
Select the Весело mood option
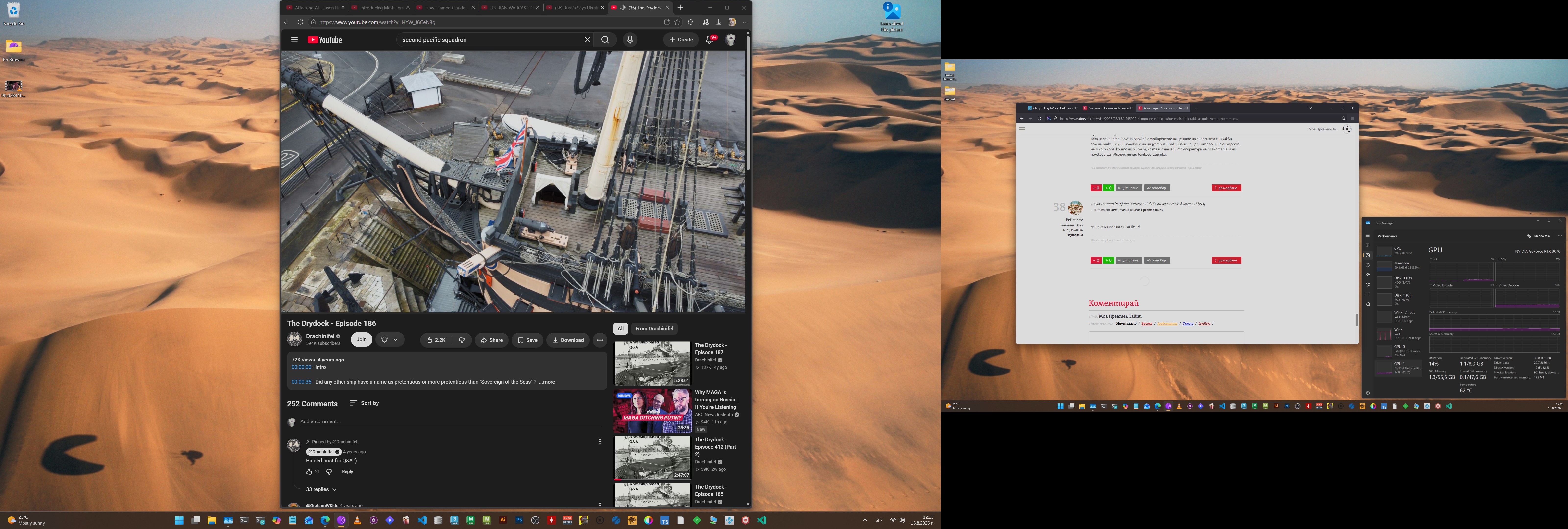coord(1147,323)
